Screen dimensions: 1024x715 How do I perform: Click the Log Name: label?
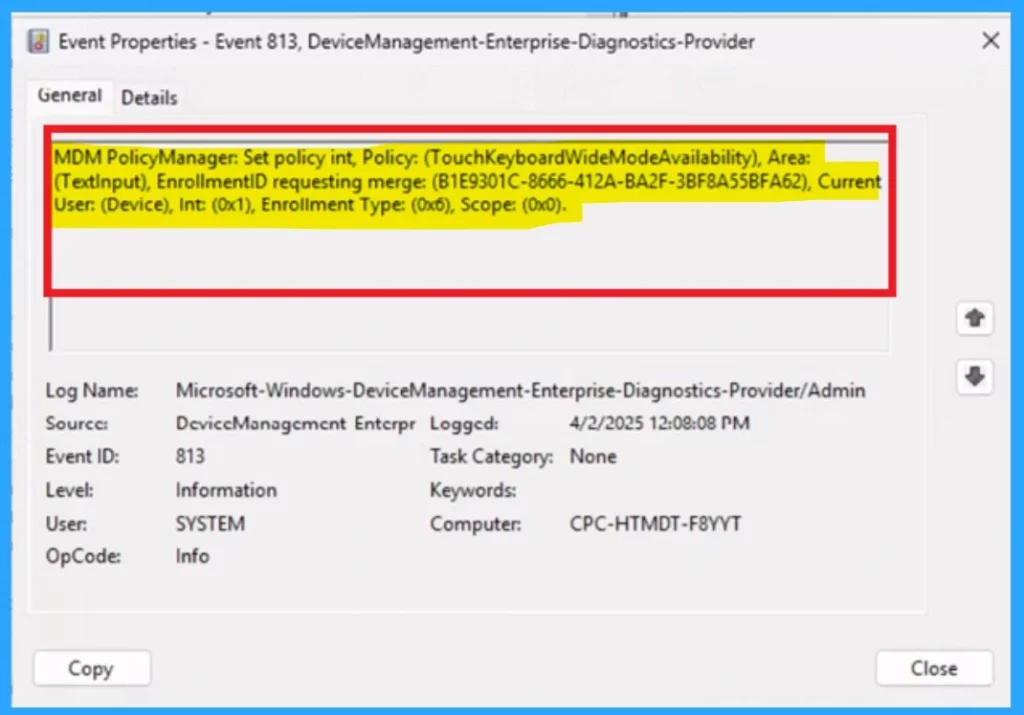(x=91, y=390)
